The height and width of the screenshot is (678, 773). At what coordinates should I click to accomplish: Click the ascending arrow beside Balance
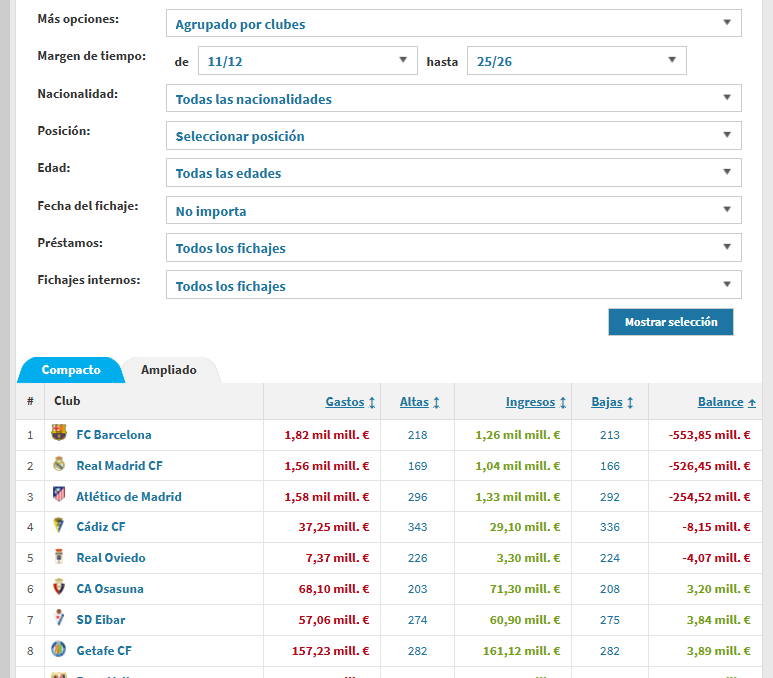(752, 402)
